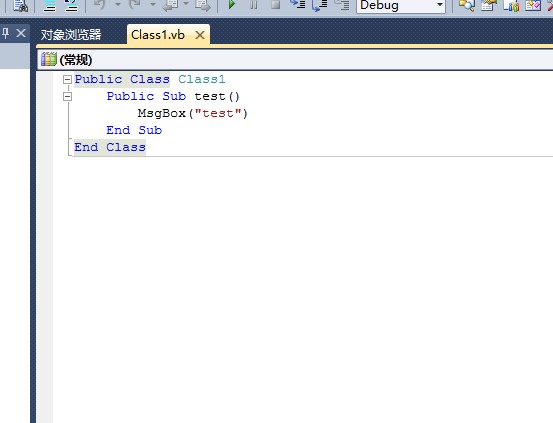Open the (常规) class selector combo box
The height and width of the screenshot is (423, 553).
[x=295, y=60]
